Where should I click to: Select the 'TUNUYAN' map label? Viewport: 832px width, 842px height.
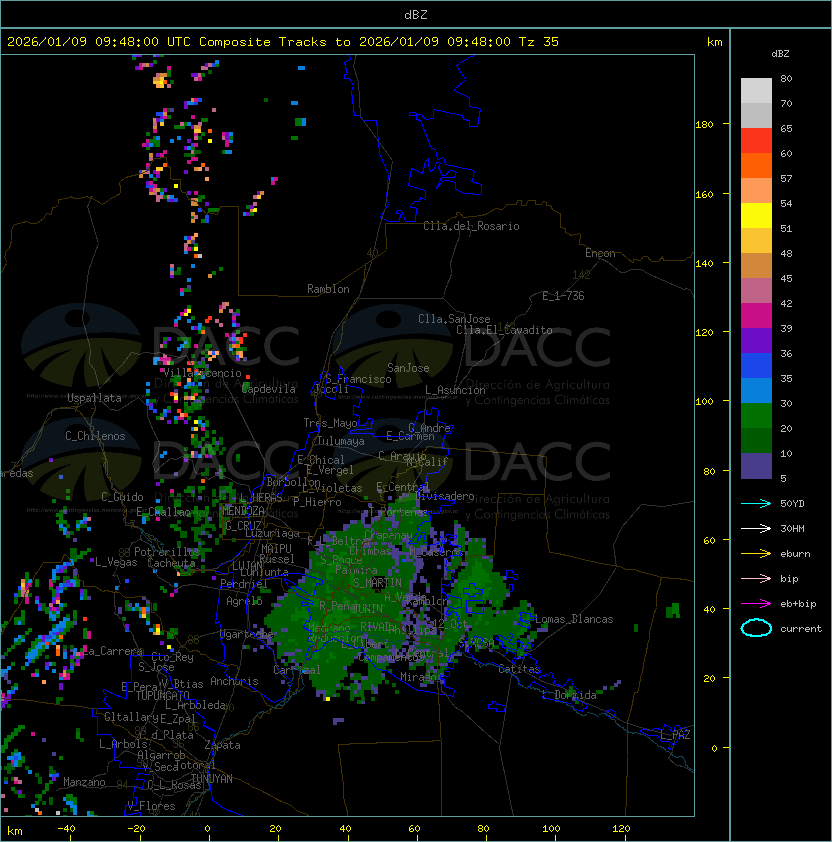212,779
